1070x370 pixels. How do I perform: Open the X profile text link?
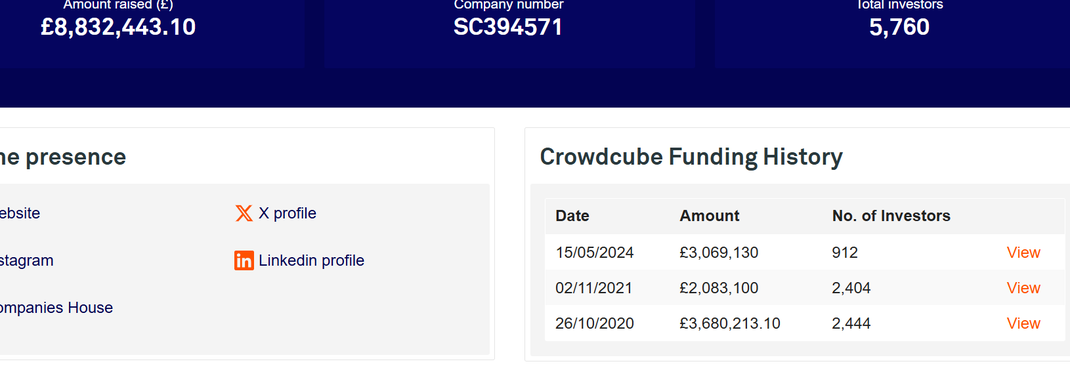click(287, 214)
